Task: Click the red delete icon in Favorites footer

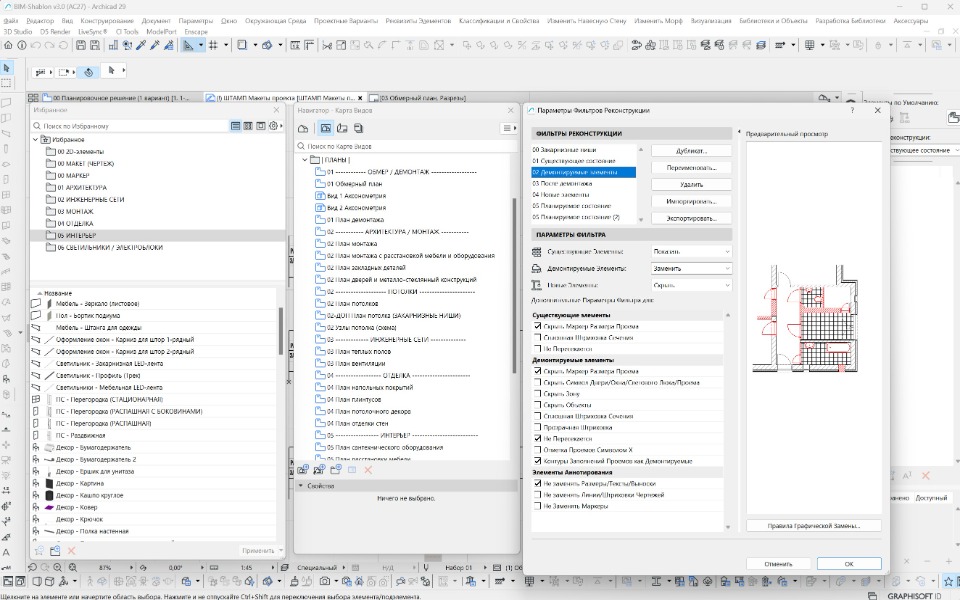Action: click(x=72, y=551)
